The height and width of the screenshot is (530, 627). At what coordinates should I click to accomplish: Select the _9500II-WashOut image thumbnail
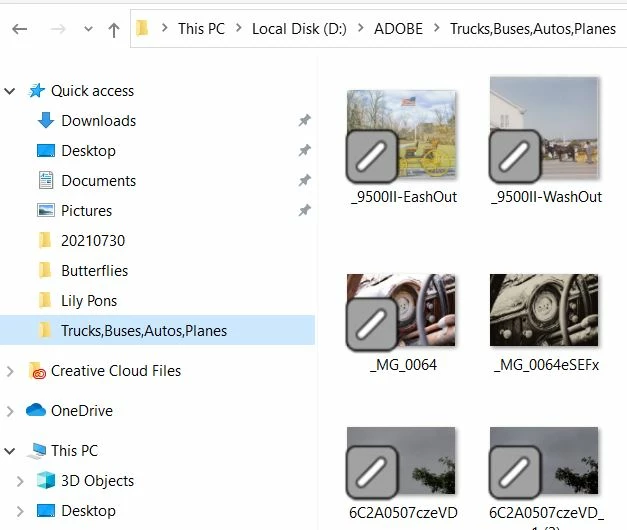[544, 128]
